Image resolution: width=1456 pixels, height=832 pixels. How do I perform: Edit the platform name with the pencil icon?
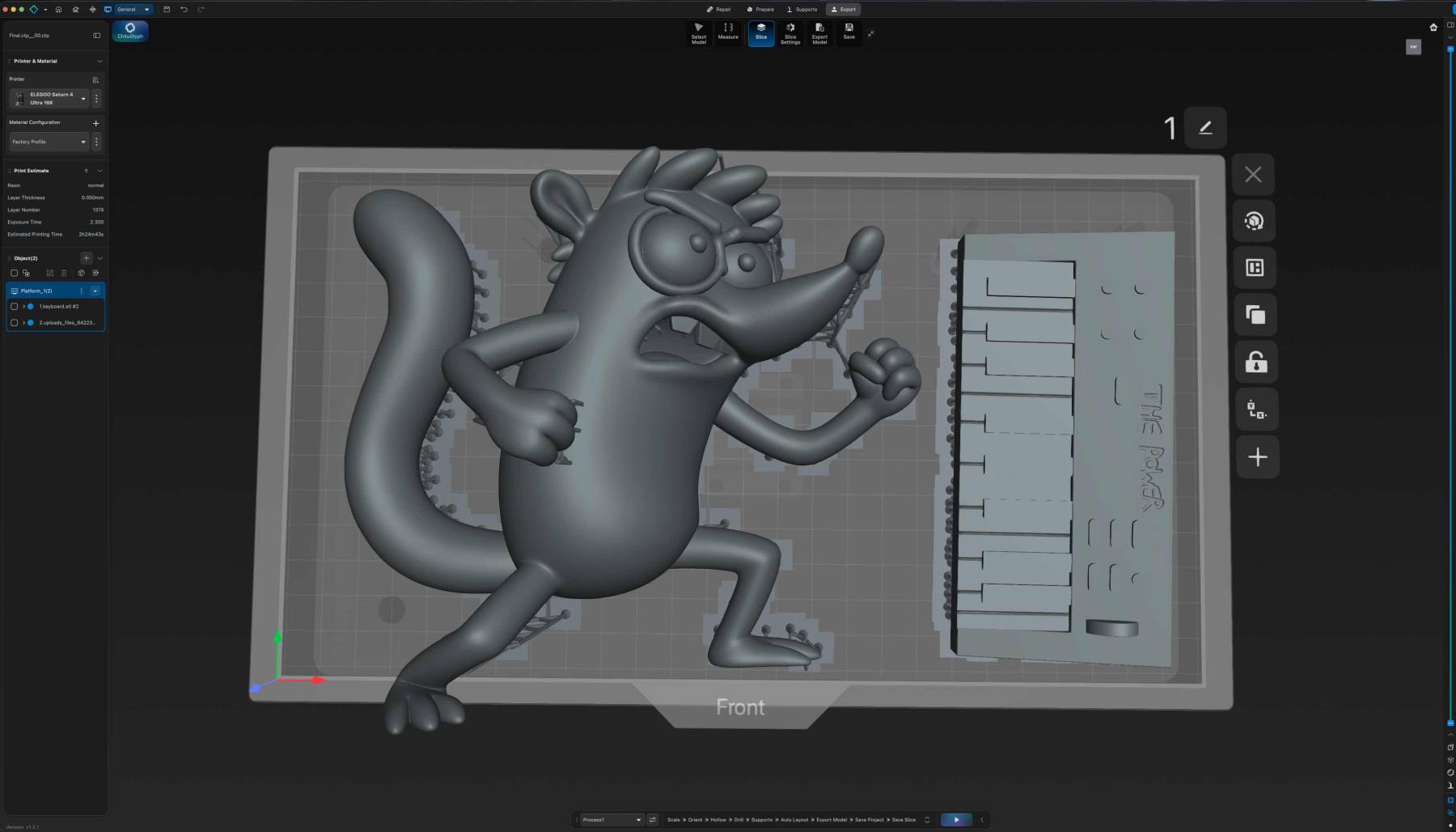point(1205,128)
